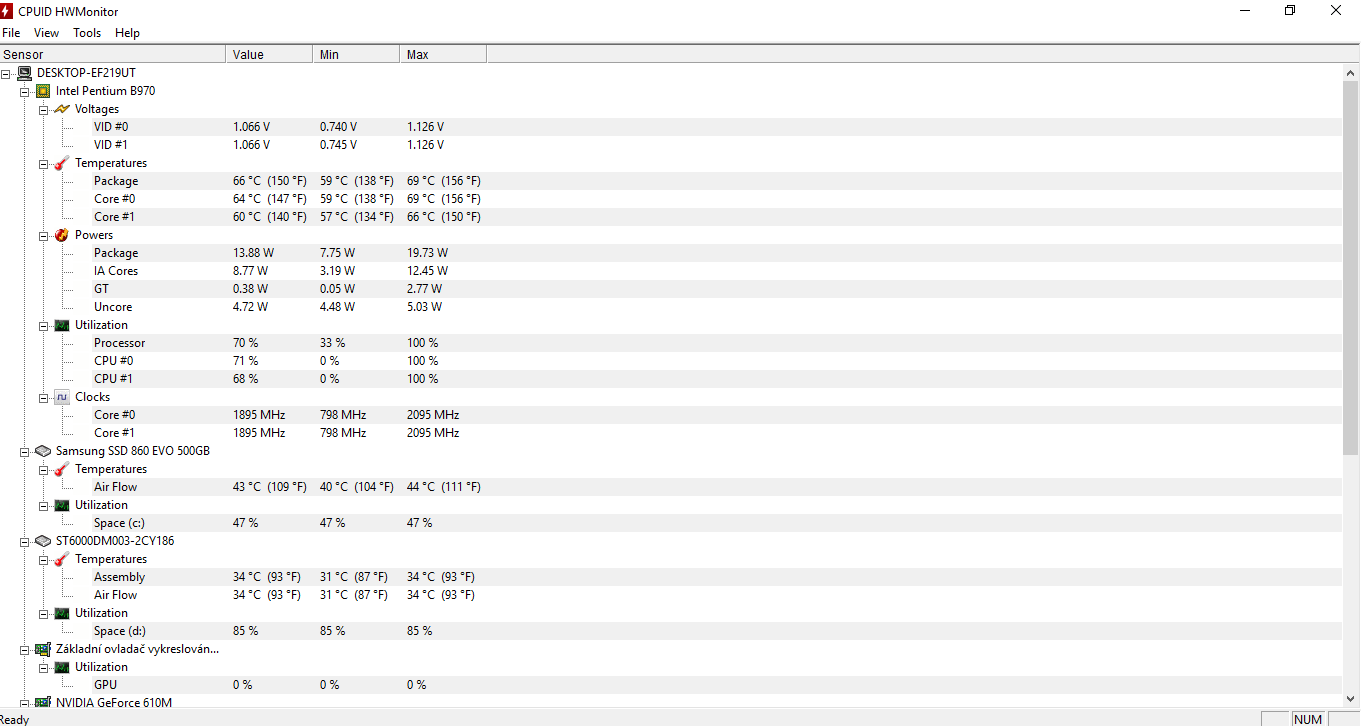
Task: Collapse the Voltages tree node
Action: tap(44, 109)
